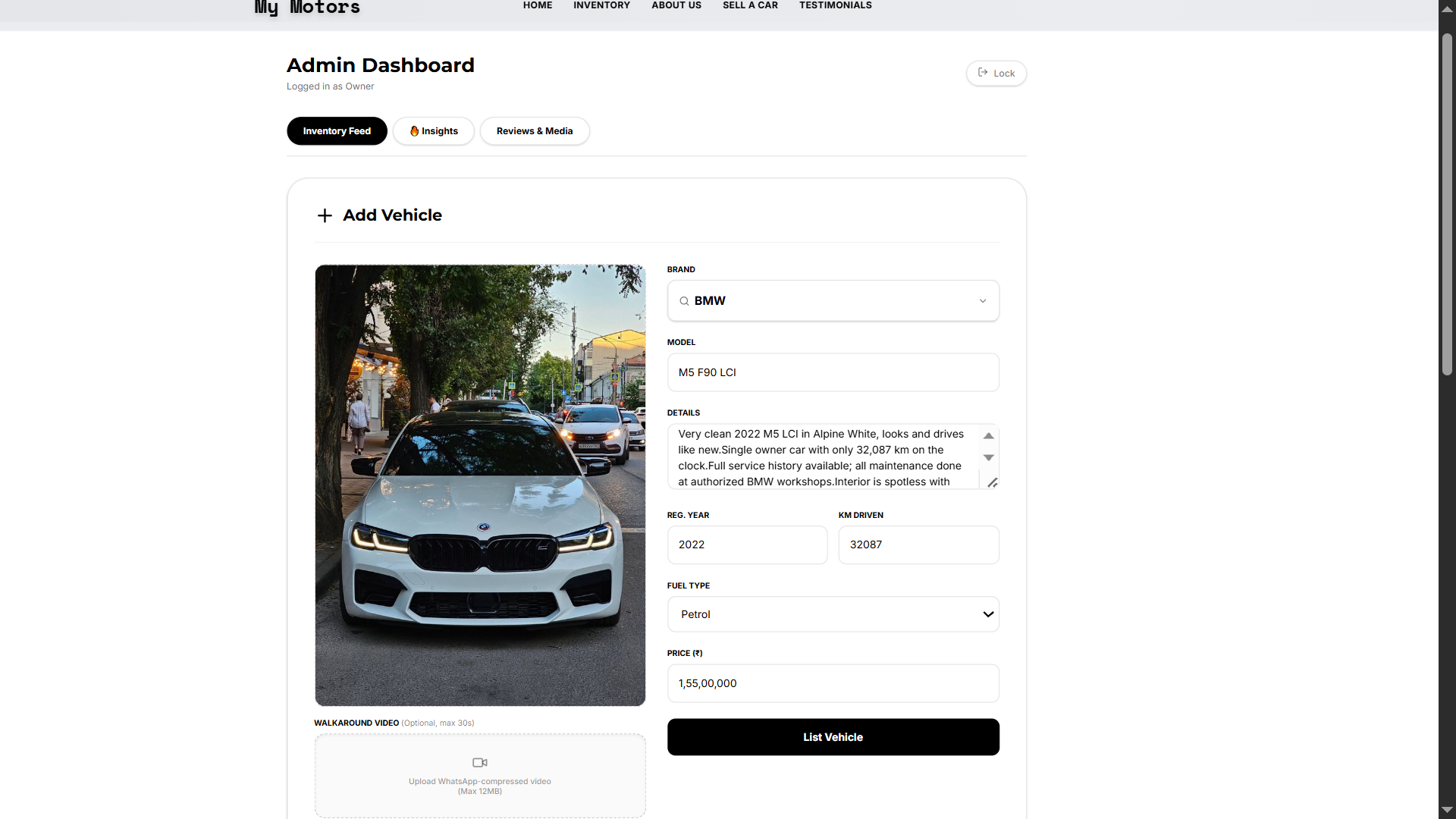Image resolution: width=1456 pixels, height=819 pixels.
Task: Click the Logged in as Owner text
Action: (330, 86)
